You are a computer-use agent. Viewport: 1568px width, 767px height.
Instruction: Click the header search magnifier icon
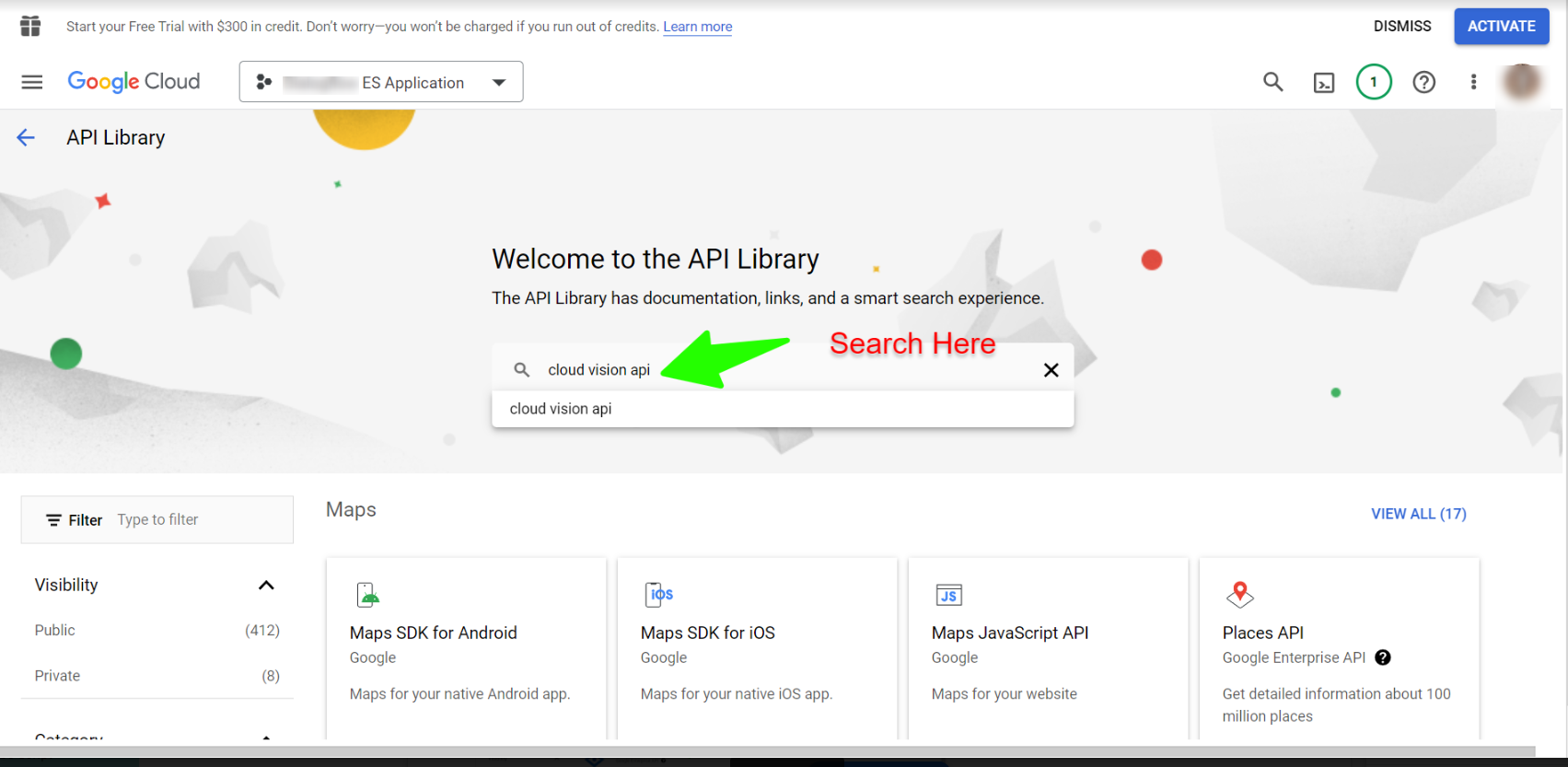(x=1273, y=82)
